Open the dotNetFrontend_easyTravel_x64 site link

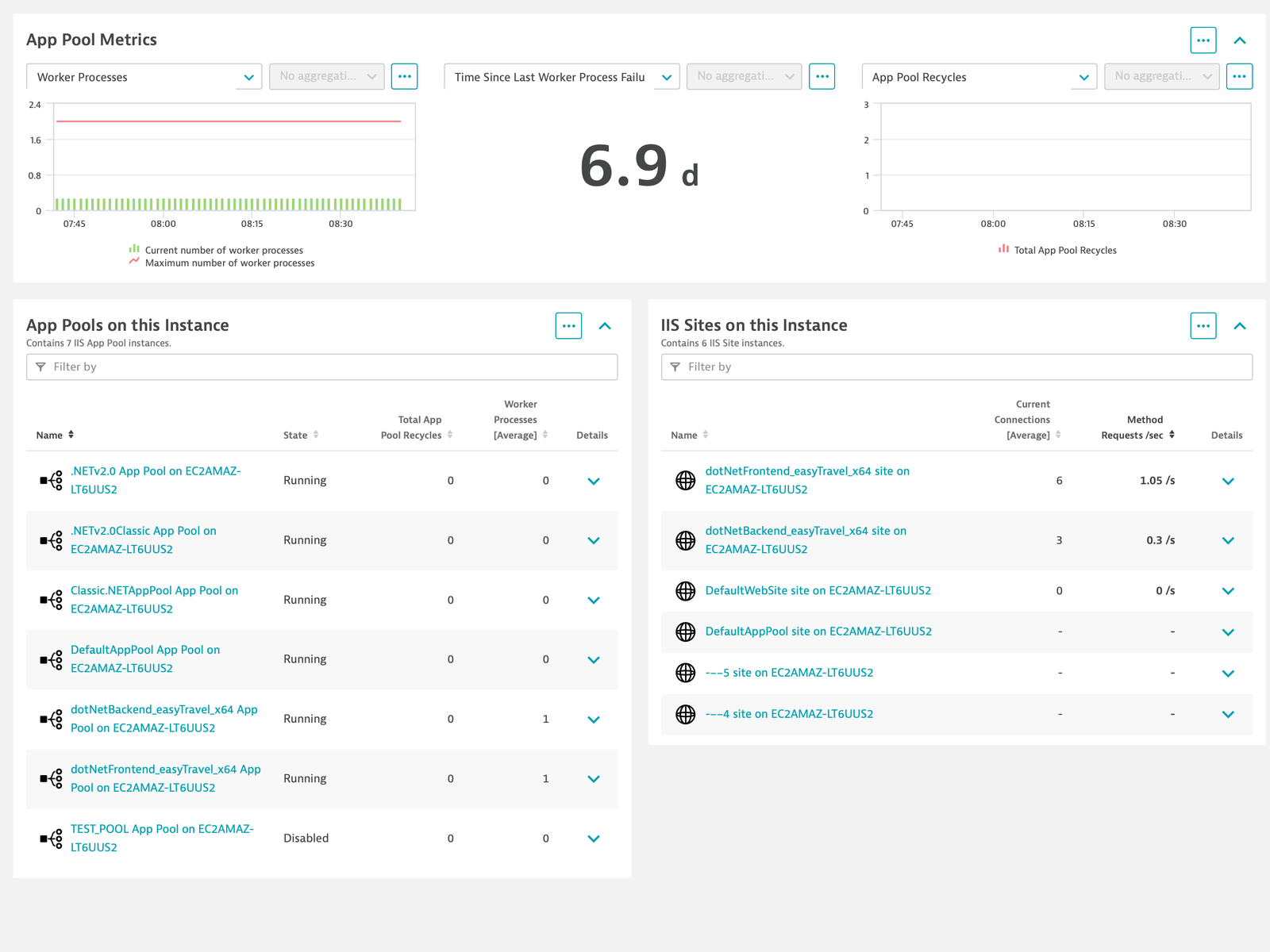tap(807, 481)
